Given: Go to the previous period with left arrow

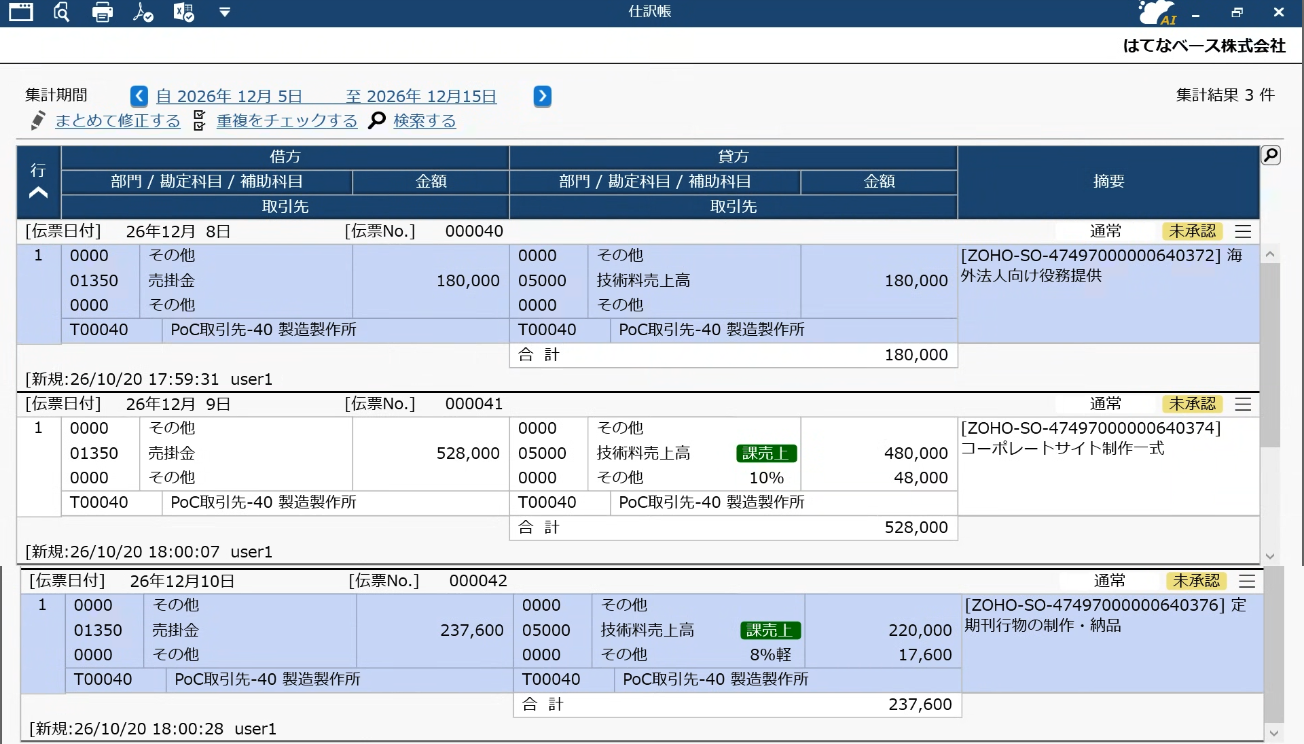Looking at the screenshot, I should pyautogui.click(x=139, y=96).
